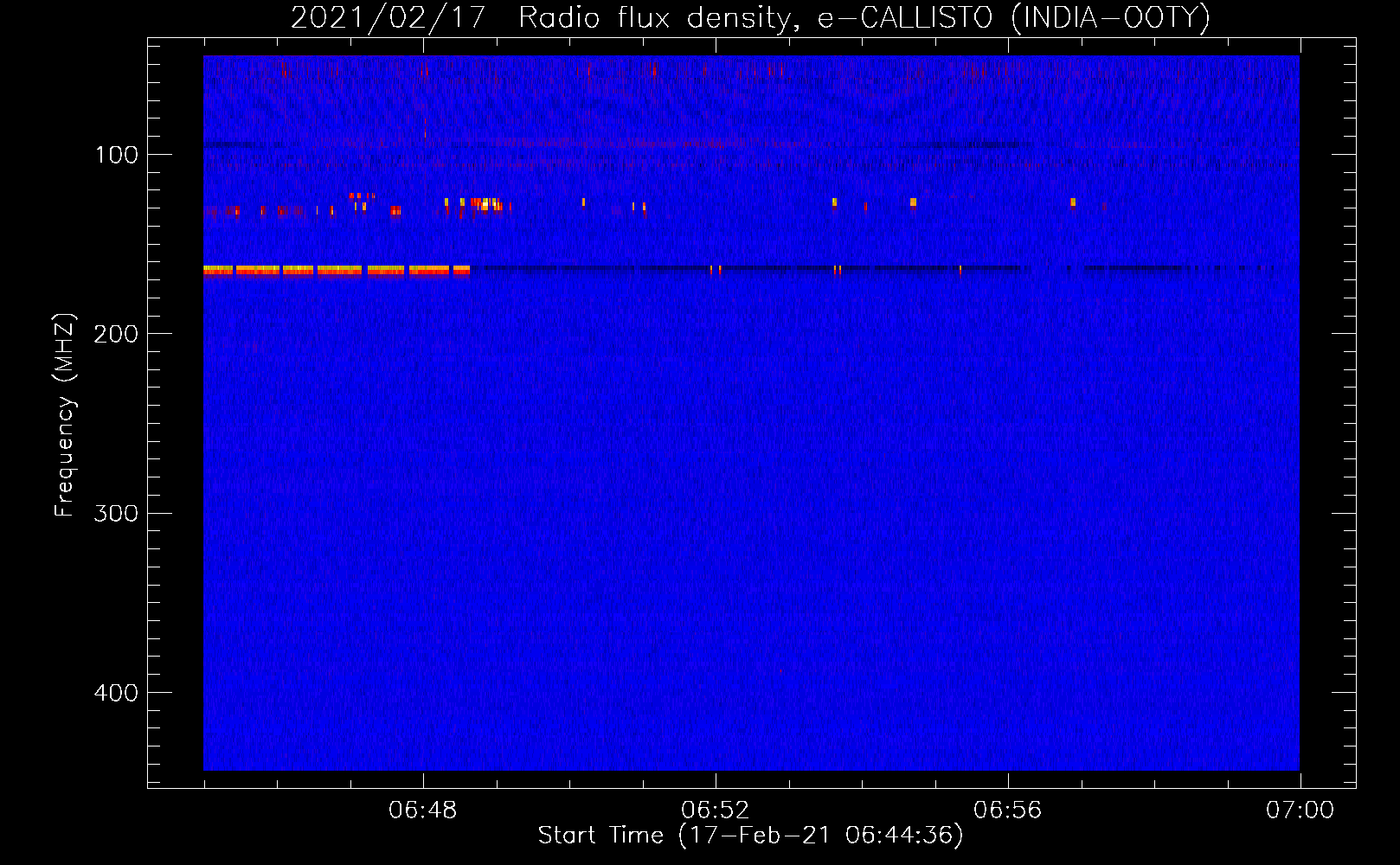
Task: Click the '07:00' time tick label
Action: click(1300, 811)
